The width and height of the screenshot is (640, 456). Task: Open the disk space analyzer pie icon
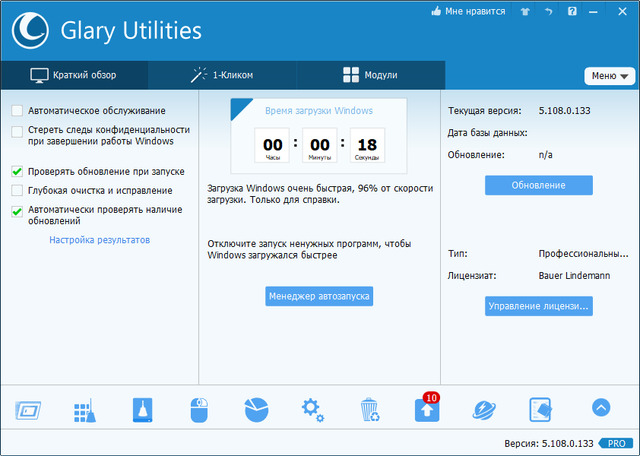point(256,410)
